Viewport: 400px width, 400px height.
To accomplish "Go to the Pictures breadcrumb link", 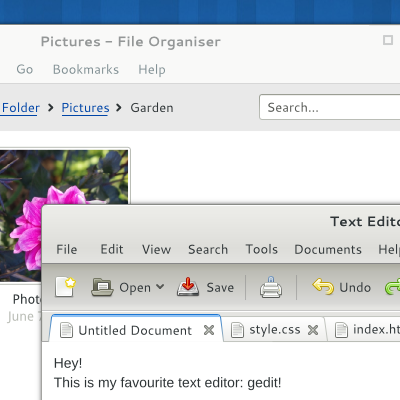I will click(85, 108).
